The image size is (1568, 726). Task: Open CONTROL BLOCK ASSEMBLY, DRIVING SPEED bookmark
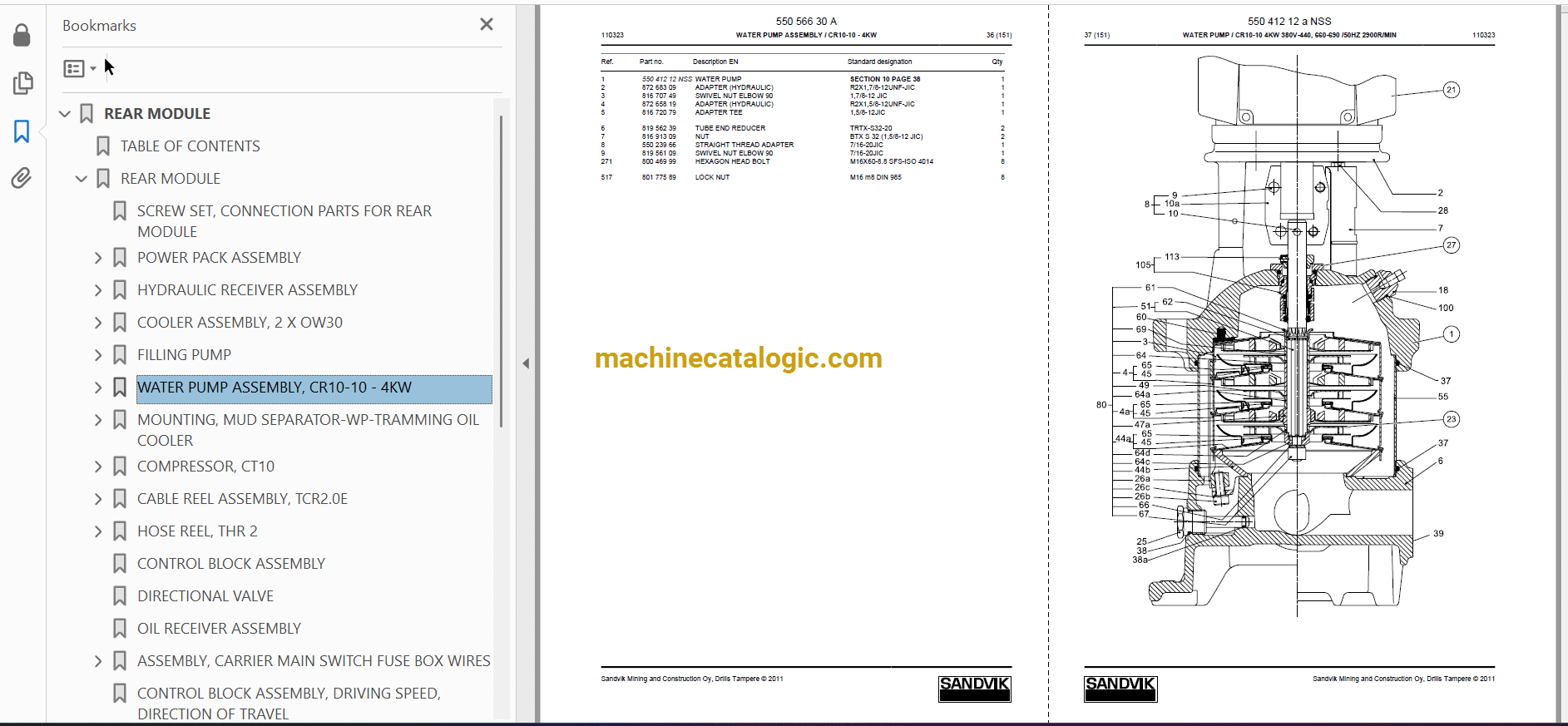[x=289, y=704]
